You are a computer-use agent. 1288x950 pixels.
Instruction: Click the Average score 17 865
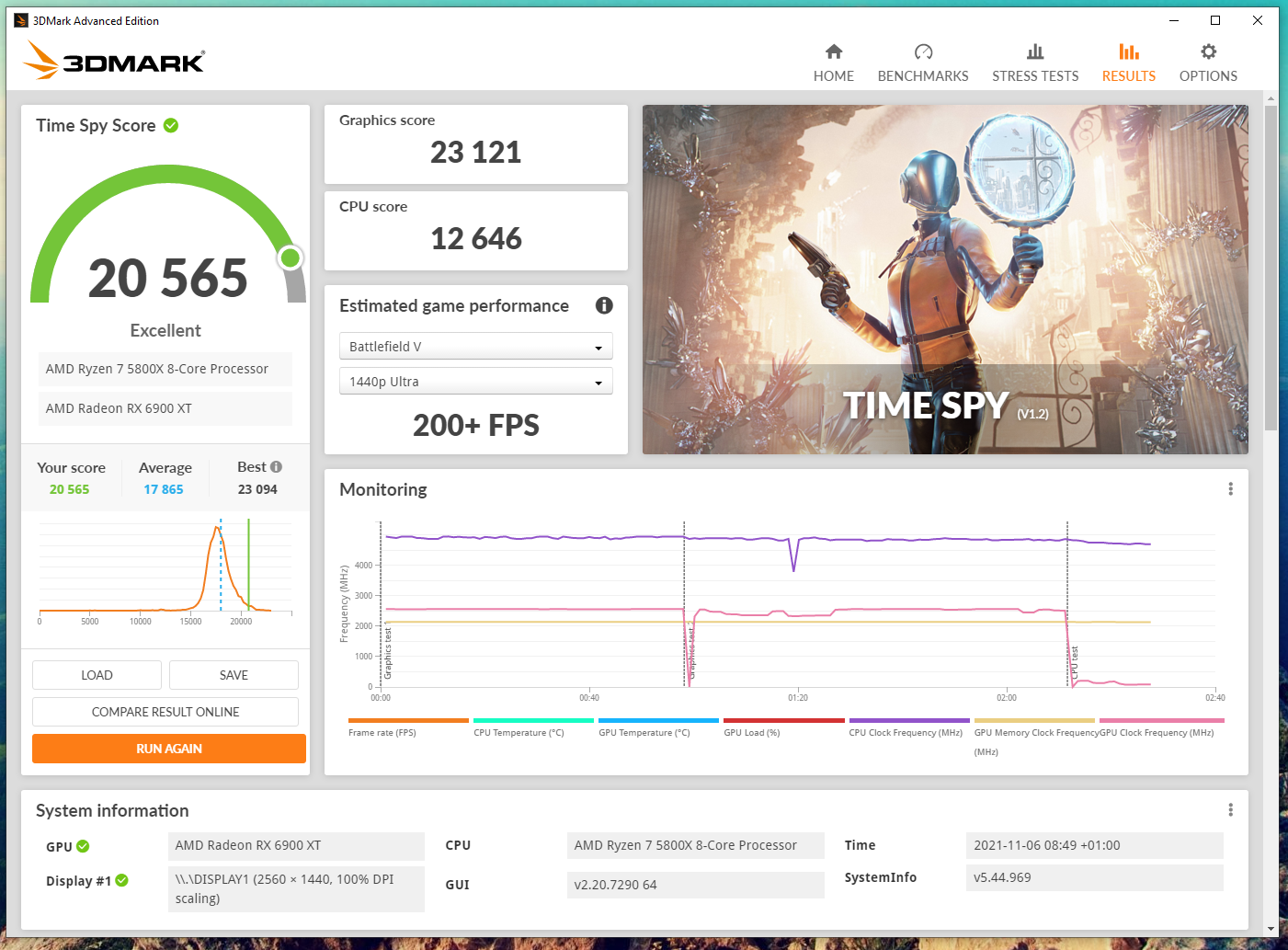tap(164, 489)
